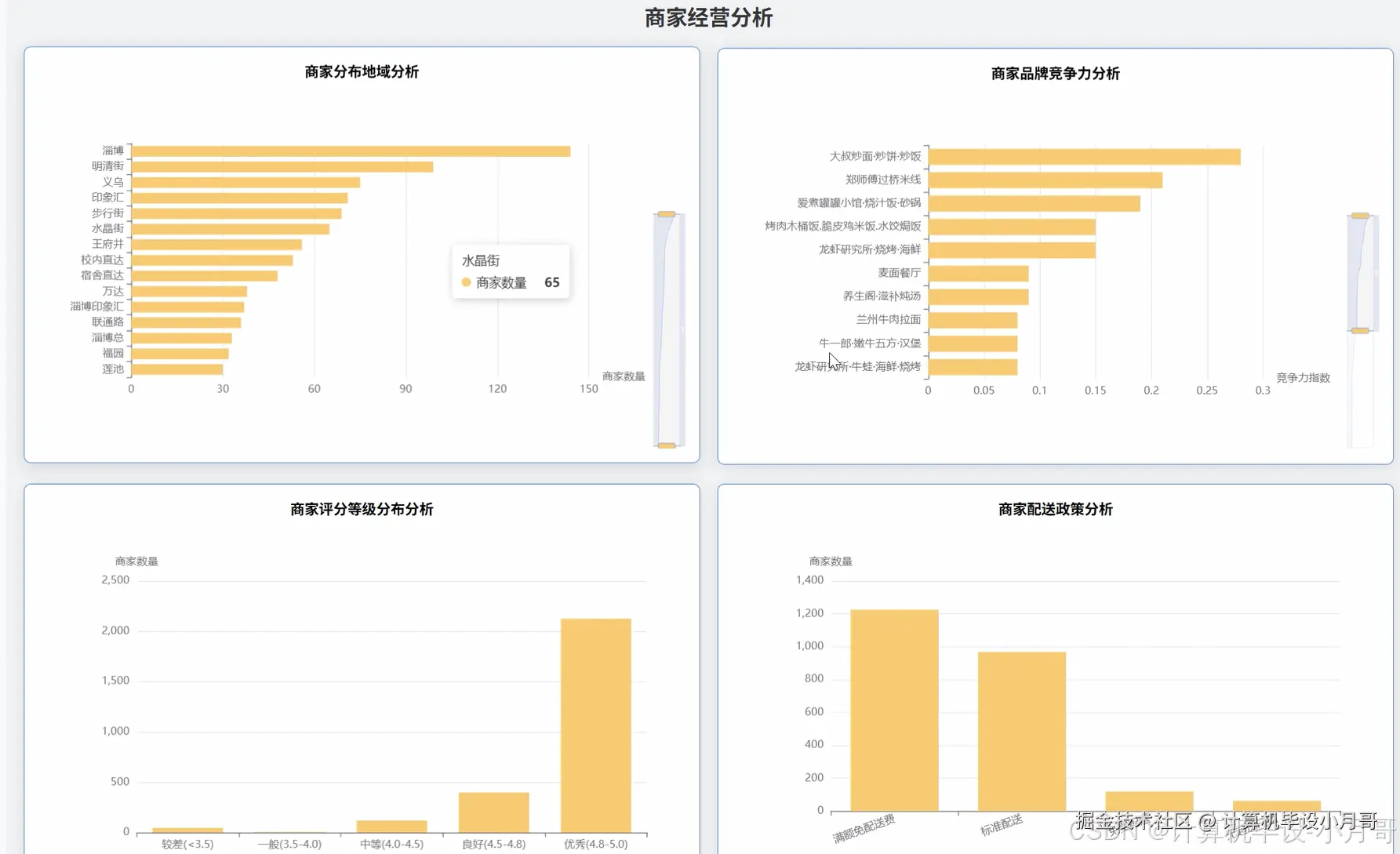Click the 1,400 tick on delivery chart axis
Image resolution: width=1400 pixels, height=854 pixels.
(809, 580)
